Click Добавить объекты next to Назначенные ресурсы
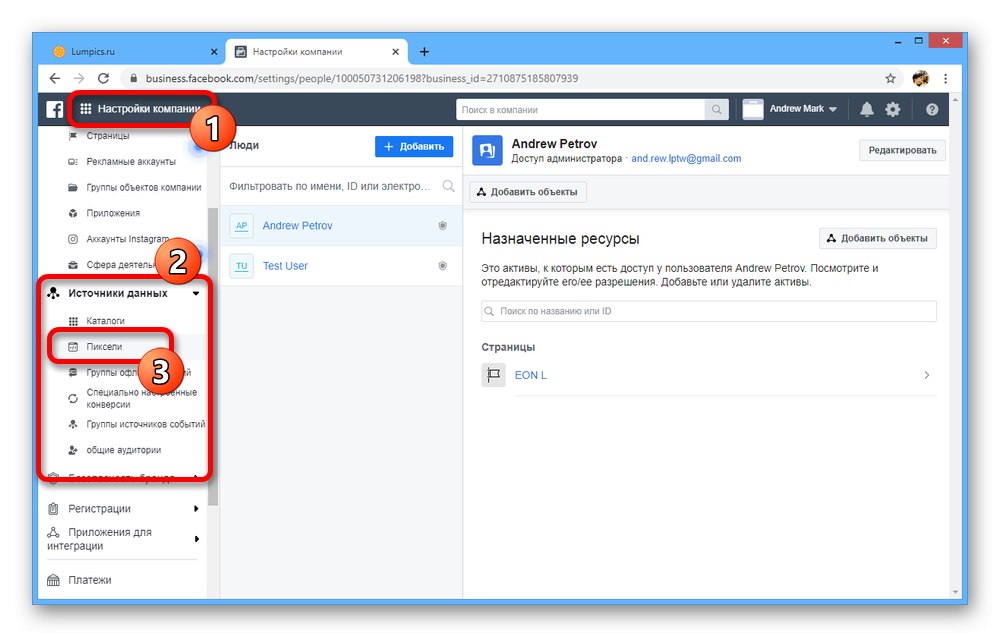 click(x=878, y=238)
